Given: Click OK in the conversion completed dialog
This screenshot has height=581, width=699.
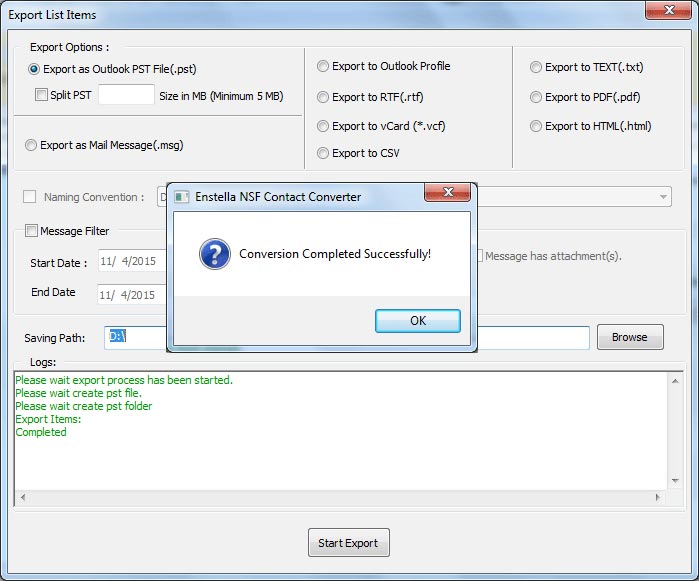Looking at the screenshot, I should [417, 320].
